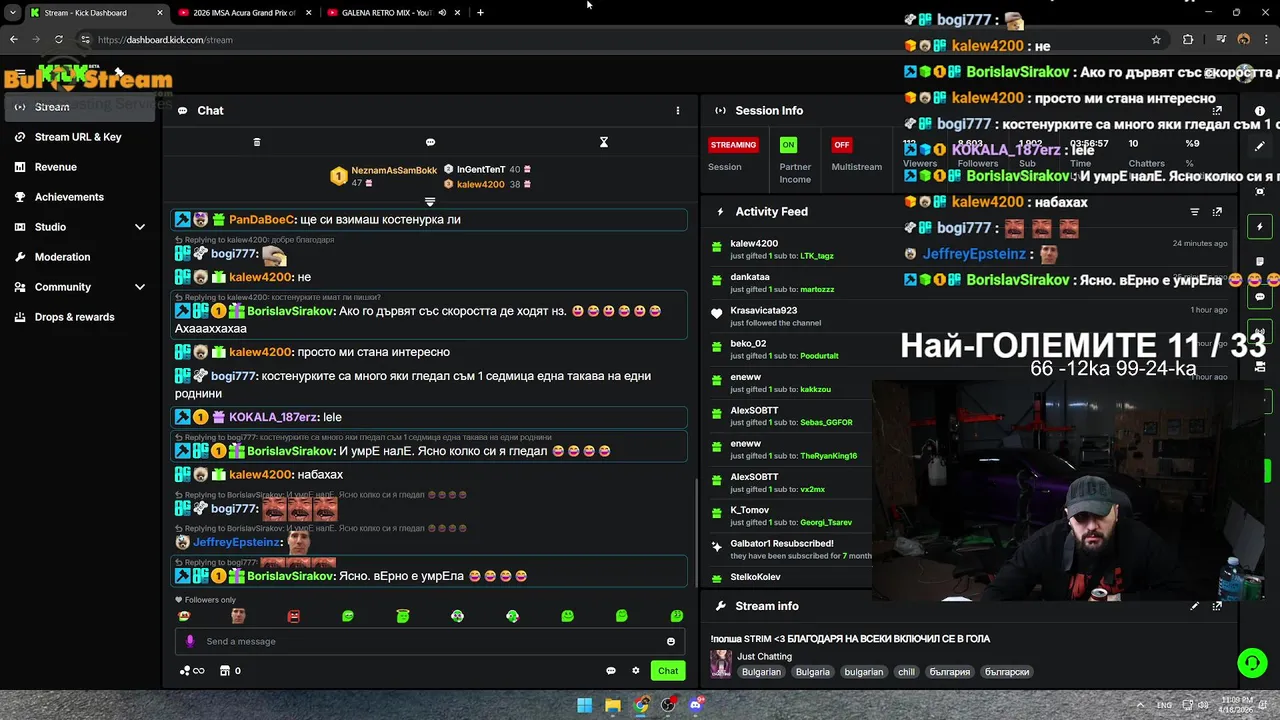Viewport: 1280px width, 720px height.
Task: Open a new browser tab
Action: (x=480, y=13)
